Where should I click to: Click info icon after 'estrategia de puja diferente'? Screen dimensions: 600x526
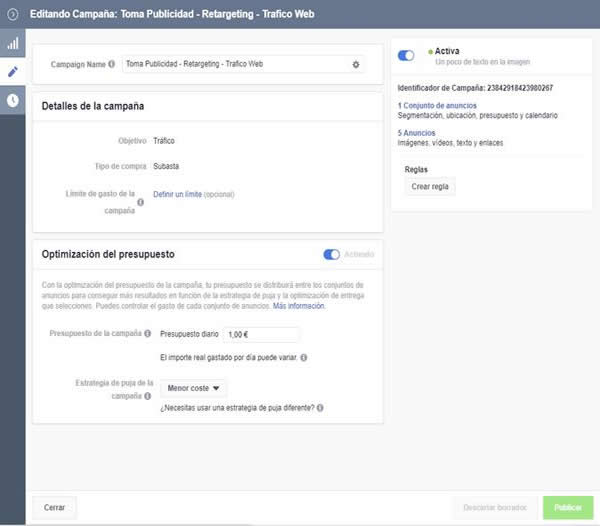click(x=320, y=408)
